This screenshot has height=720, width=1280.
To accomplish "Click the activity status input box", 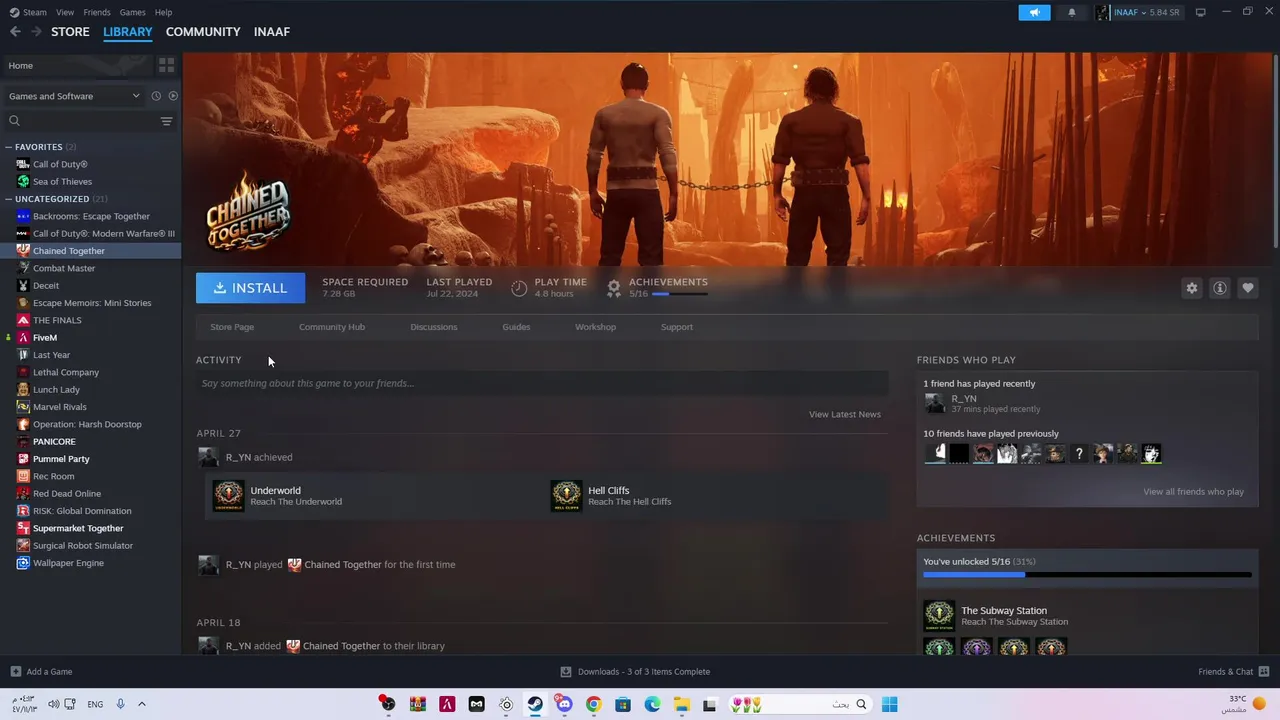I will pos(542,383).
